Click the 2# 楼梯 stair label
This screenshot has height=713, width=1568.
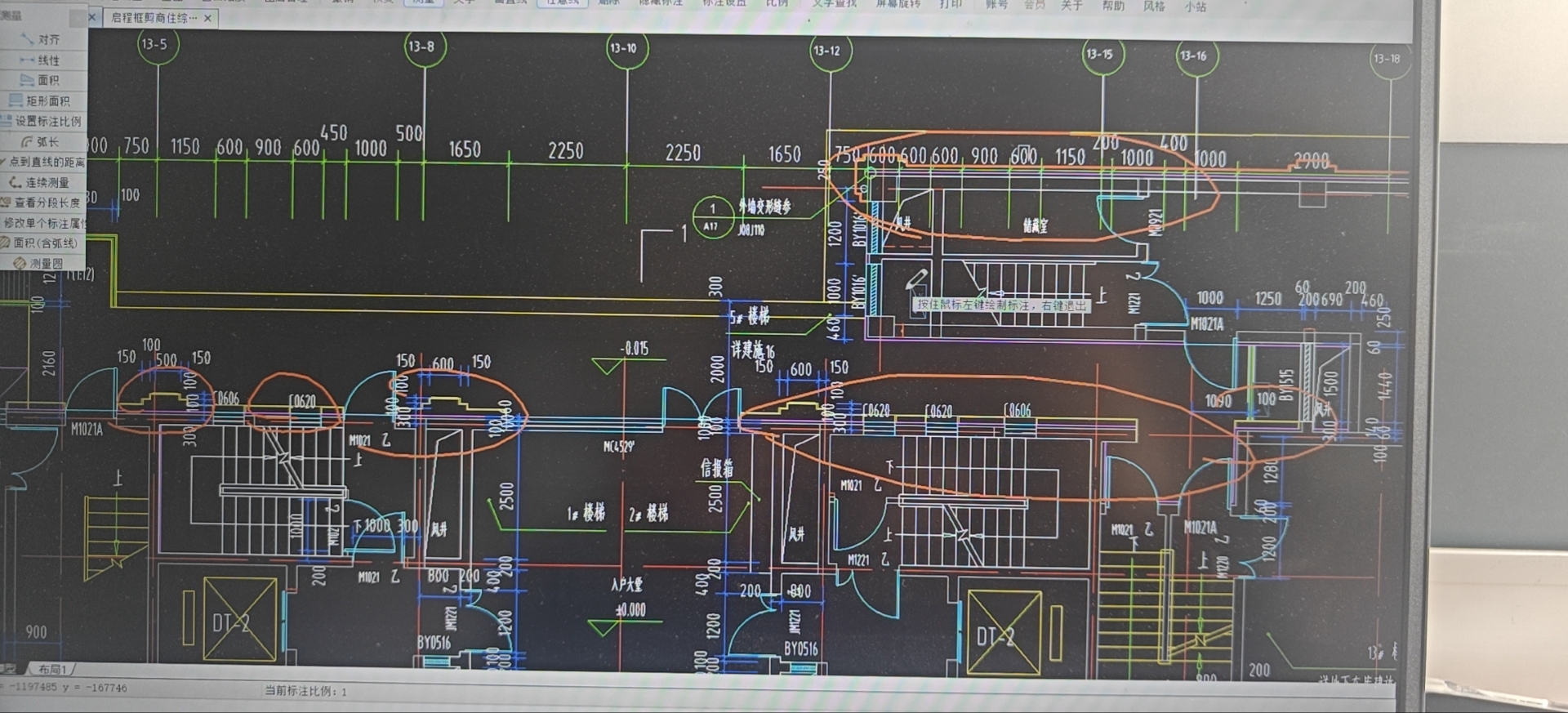pyautogui.click(x=648, y=513)
